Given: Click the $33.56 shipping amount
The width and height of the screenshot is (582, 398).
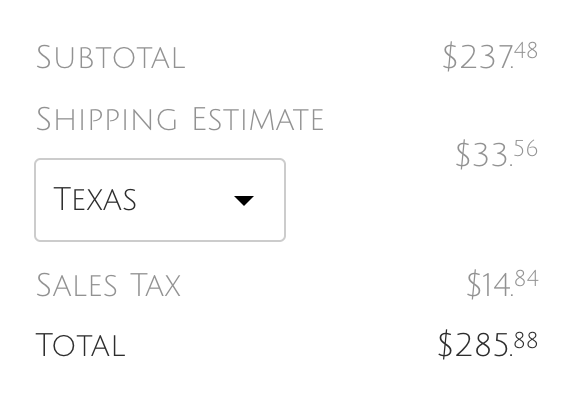Looking at the screenshot, I should (x=497, y=154).
